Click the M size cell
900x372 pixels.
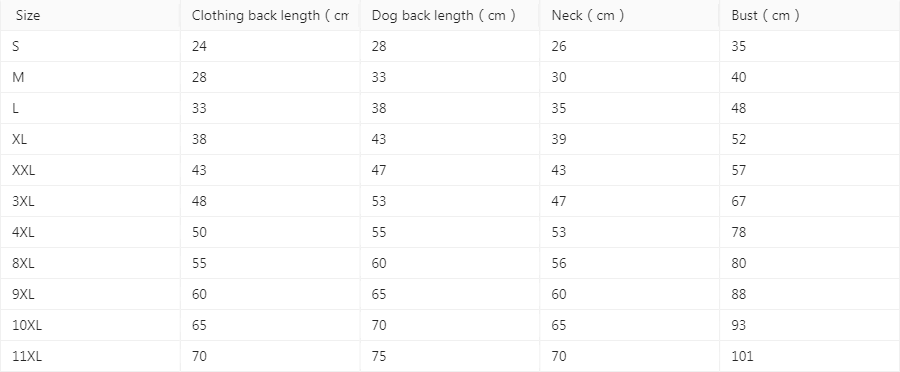pos(90,78)
